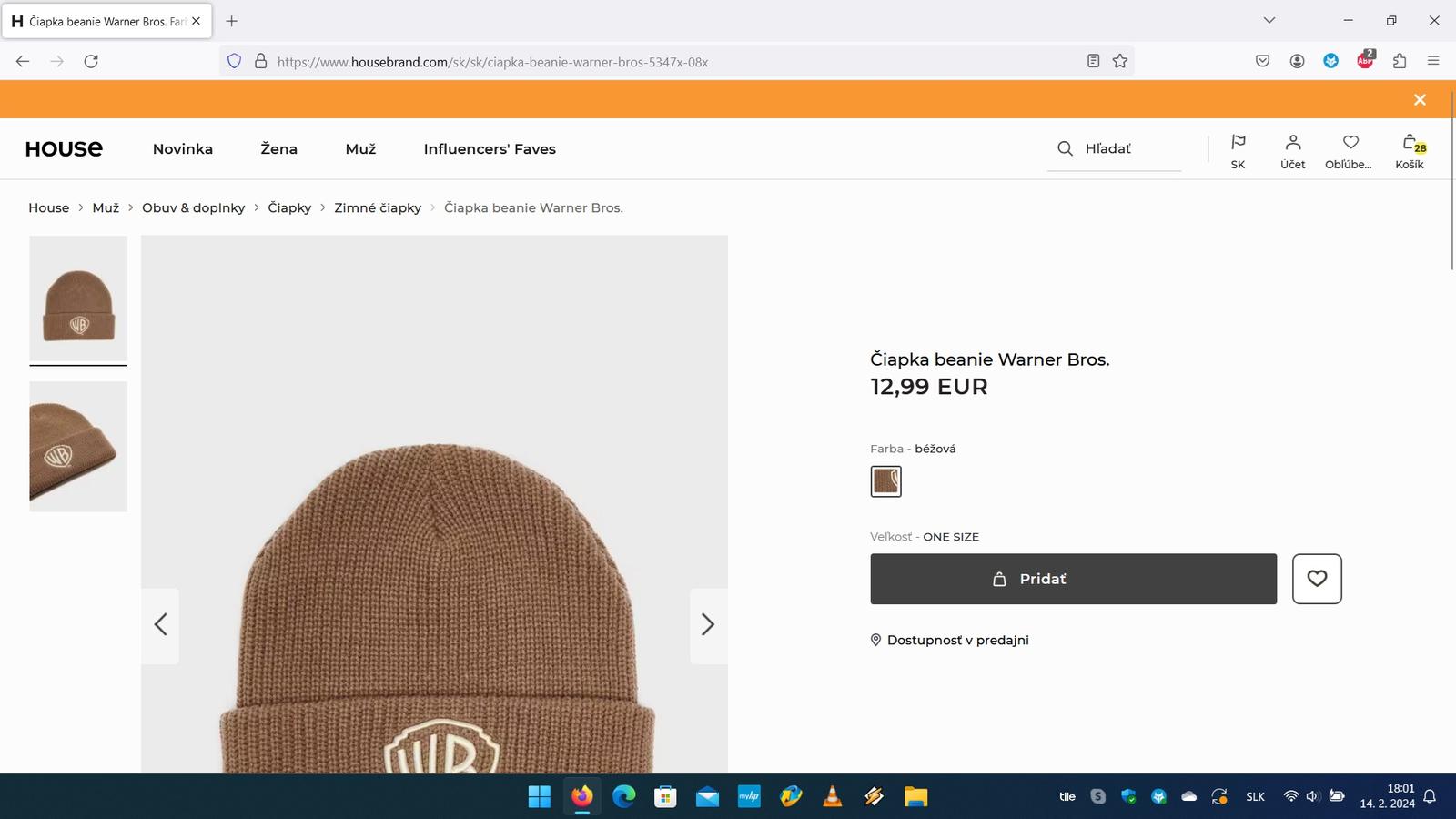Click the Pridať add to cart button
This screenshot has height=819, width=1456.
click(x=1073, y=579)
